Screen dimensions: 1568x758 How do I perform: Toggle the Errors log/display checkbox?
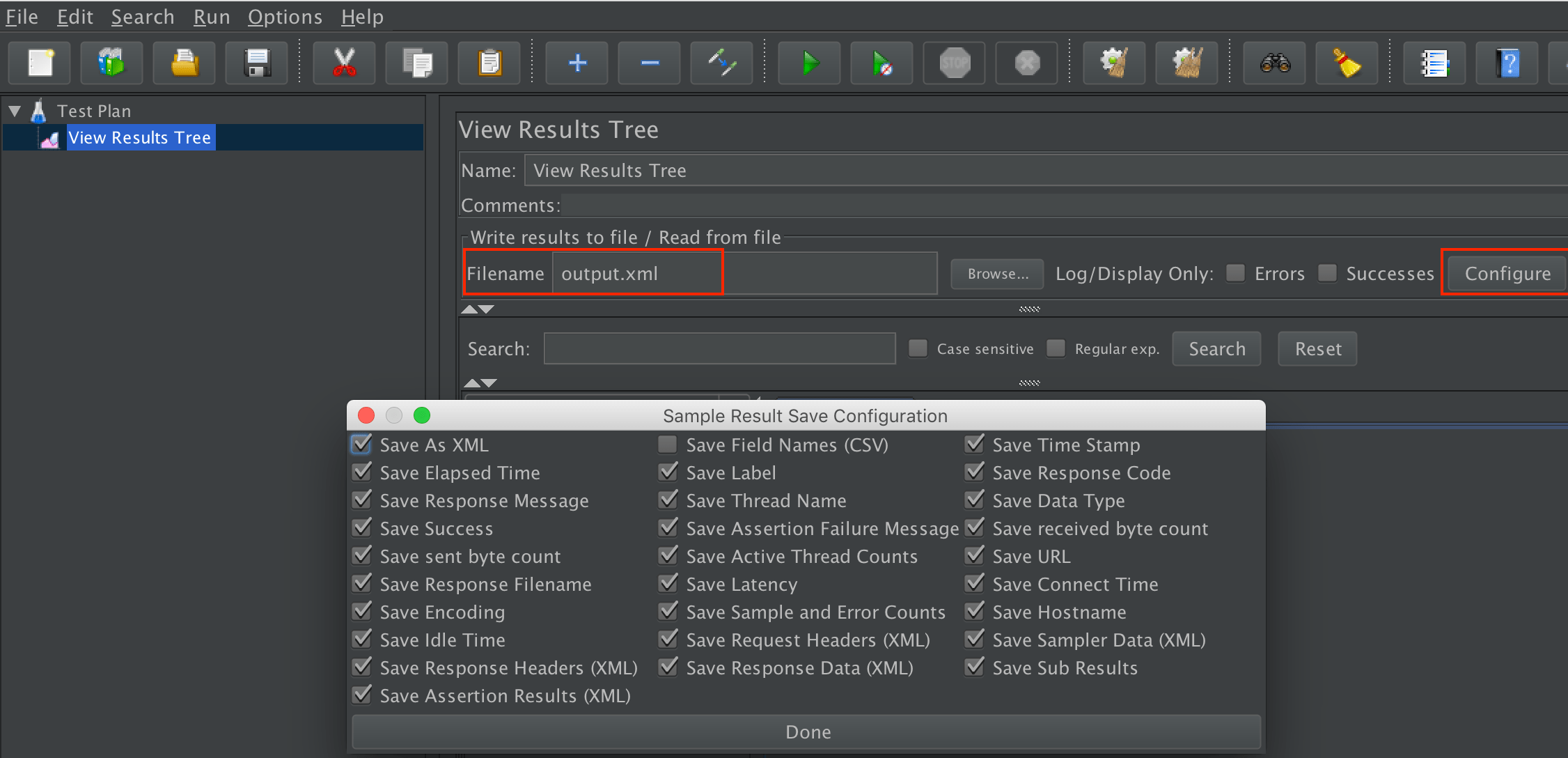(x=1236, y=273)
